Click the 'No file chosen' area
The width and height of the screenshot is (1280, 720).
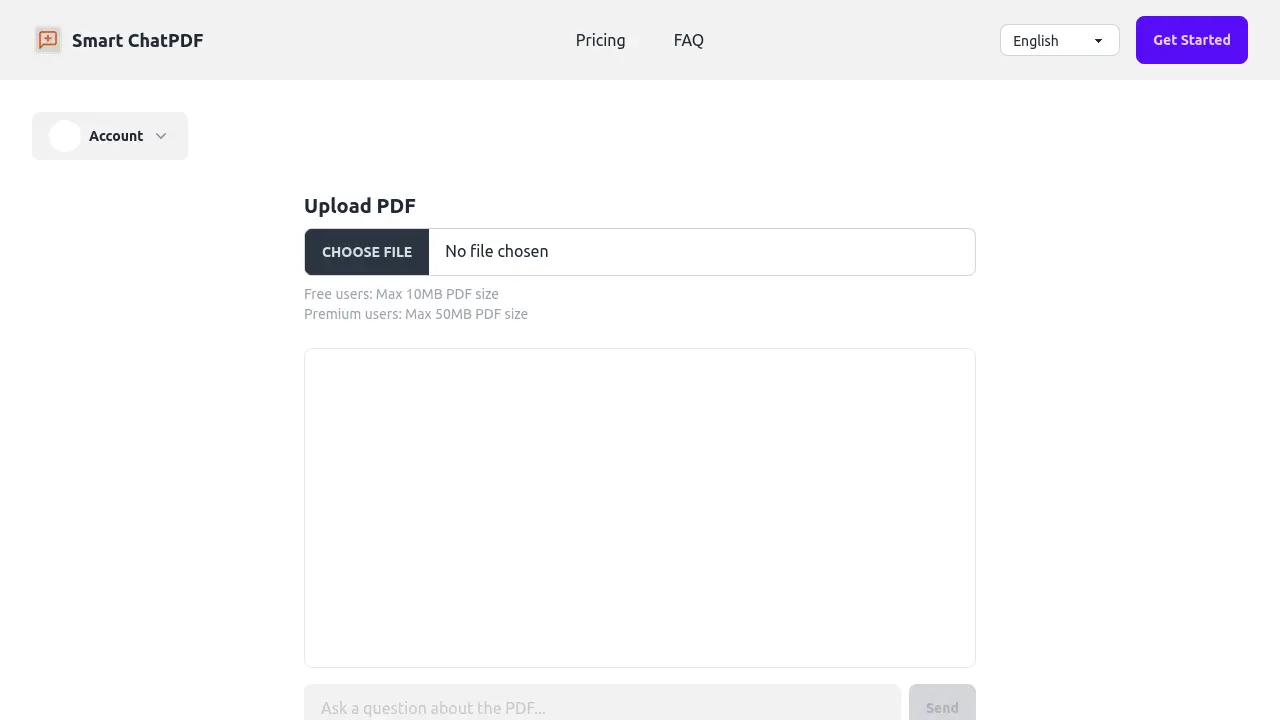click(x=497, y=251)
